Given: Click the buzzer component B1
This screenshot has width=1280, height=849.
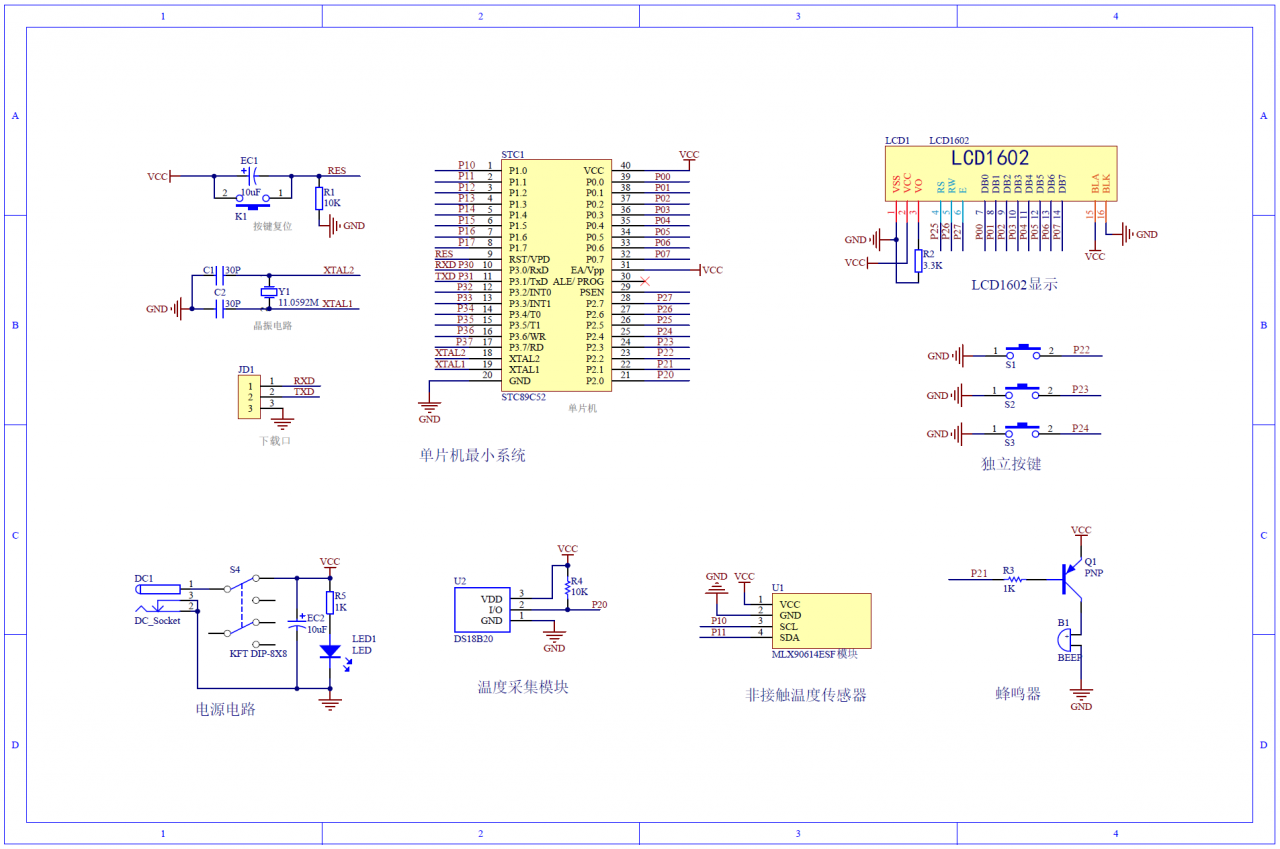Looking at the screenshot, I should [x=1065, y=638].
